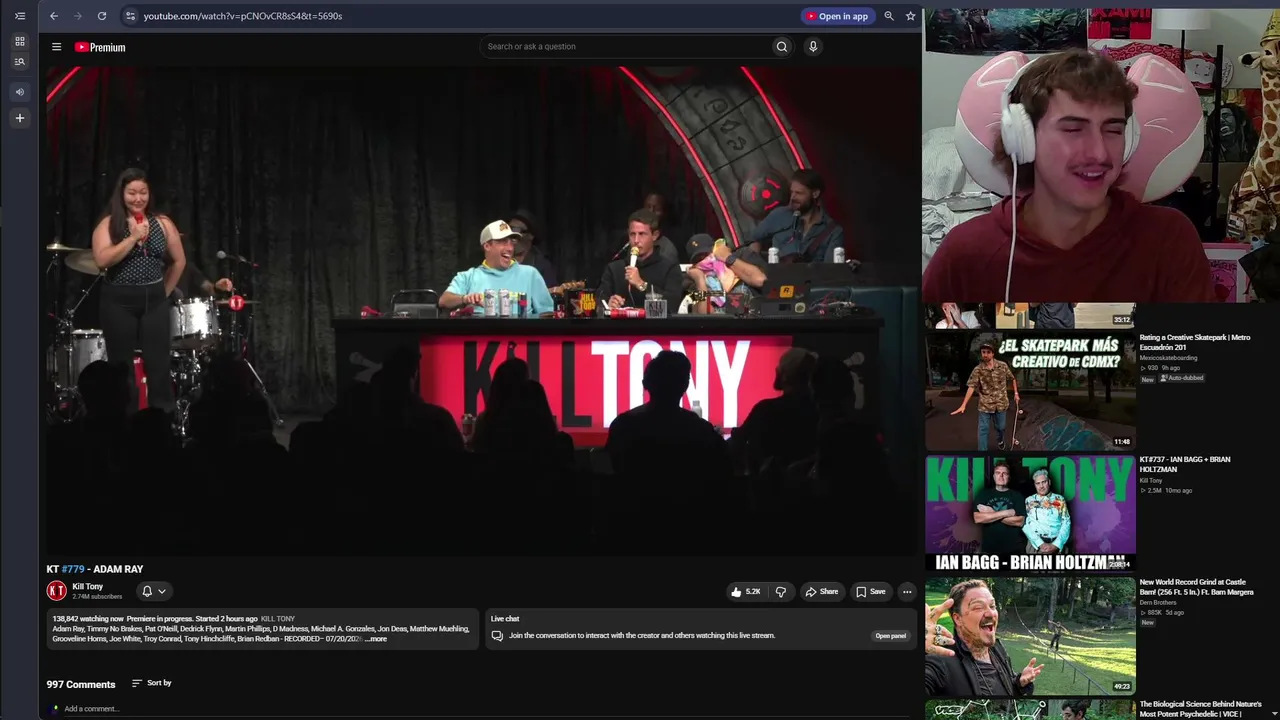Click the Add a comment field
1280x720 pixels.
click(x=92, y=709)
